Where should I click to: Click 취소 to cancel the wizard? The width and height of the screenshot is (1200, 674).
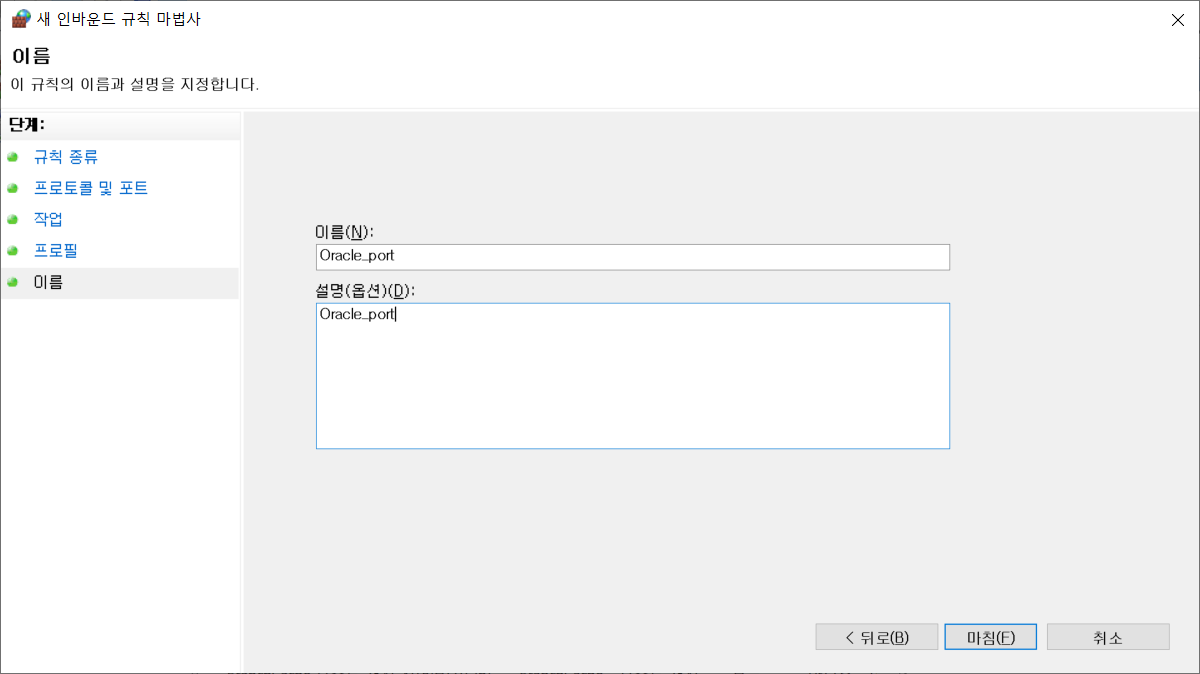pyautogui.click(x=1108, y=636)
